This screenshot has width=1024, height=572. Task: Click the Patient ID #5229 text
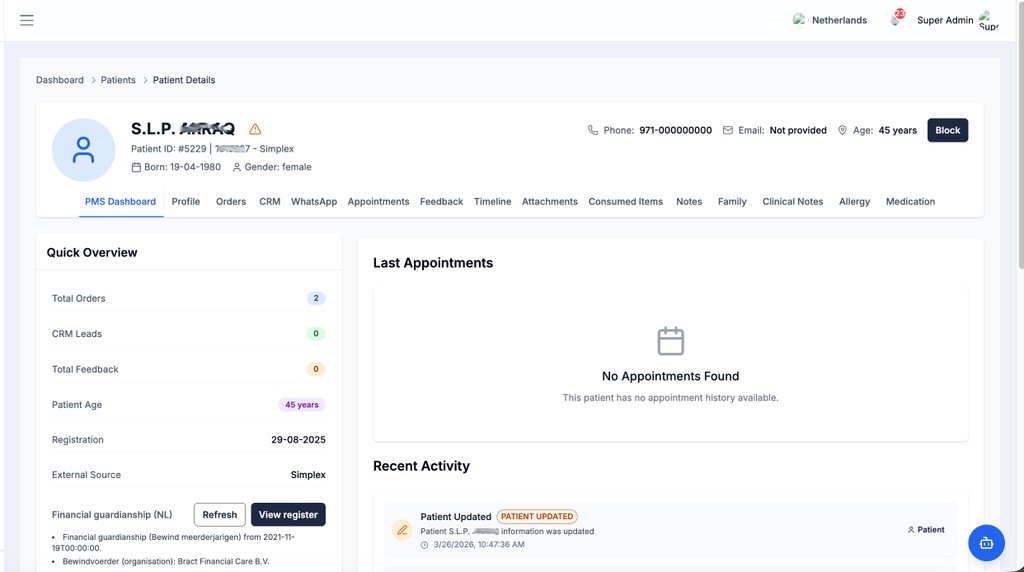tap(168, 149)
